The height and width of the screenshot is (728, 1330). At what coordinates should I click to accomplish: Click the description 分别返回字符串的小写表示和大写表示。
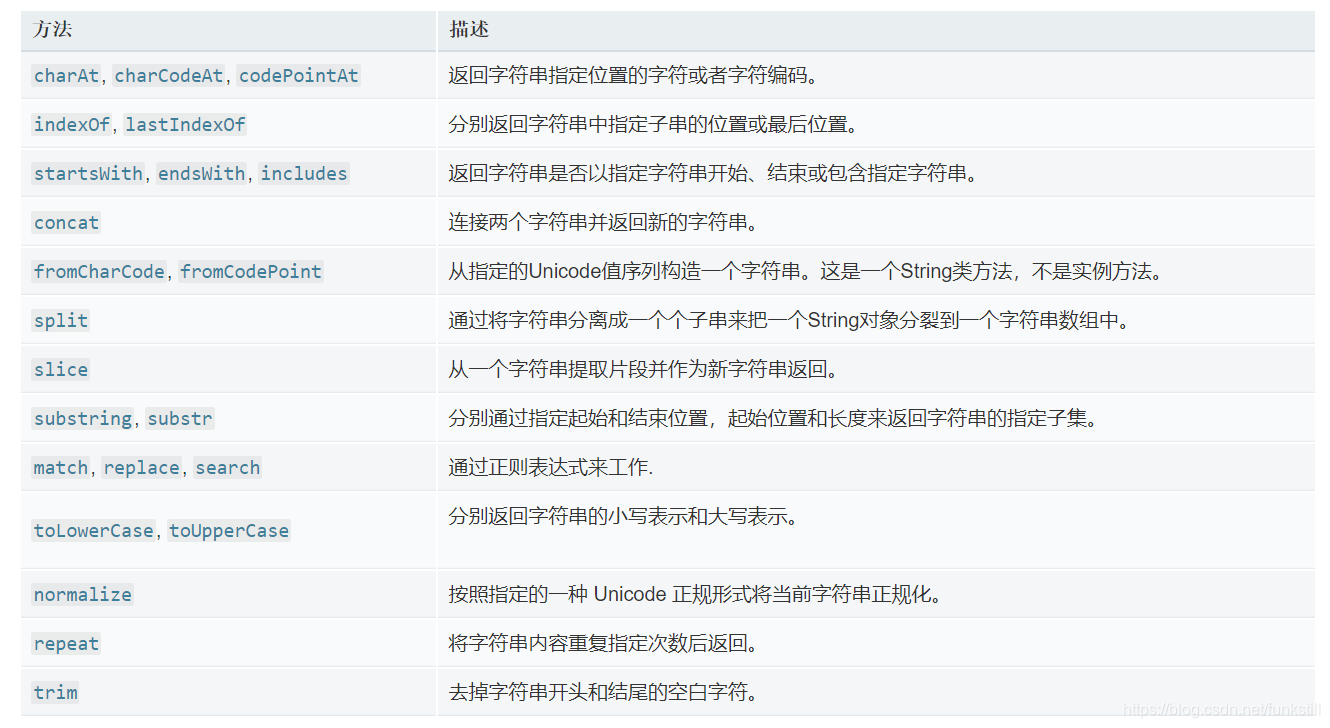tap(624, 518)
